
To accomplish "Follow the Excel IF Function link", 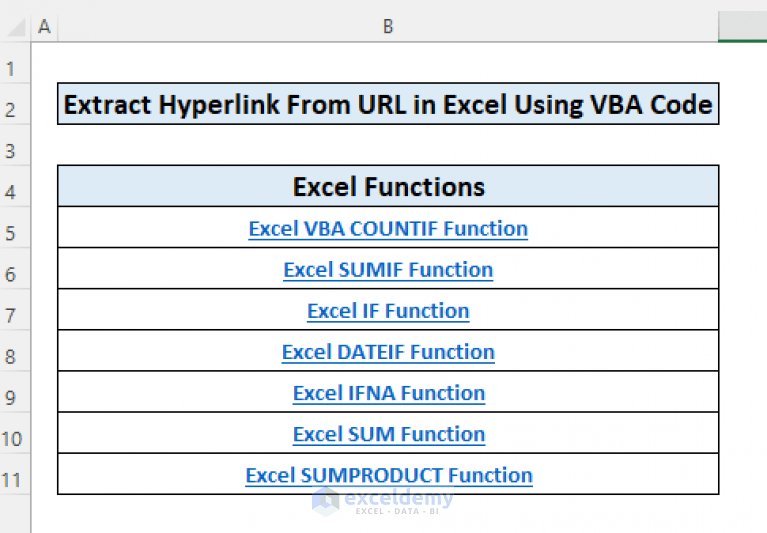I will coord(388,311).
